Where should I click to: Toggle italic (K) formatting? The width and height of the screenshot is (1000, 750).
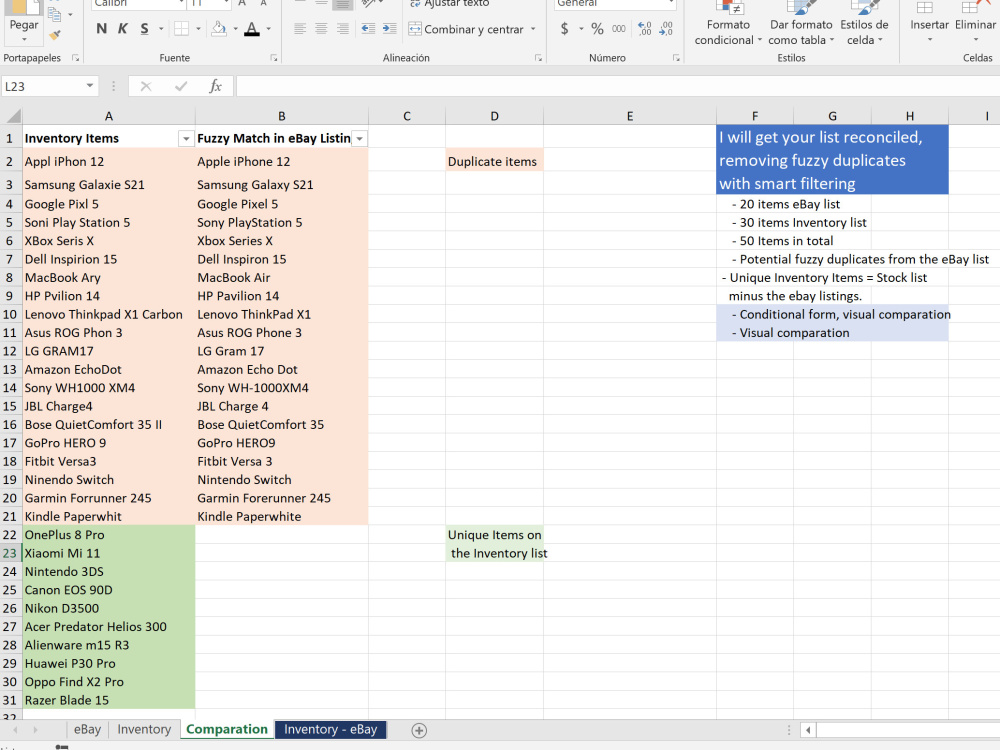tap(123, 29)
